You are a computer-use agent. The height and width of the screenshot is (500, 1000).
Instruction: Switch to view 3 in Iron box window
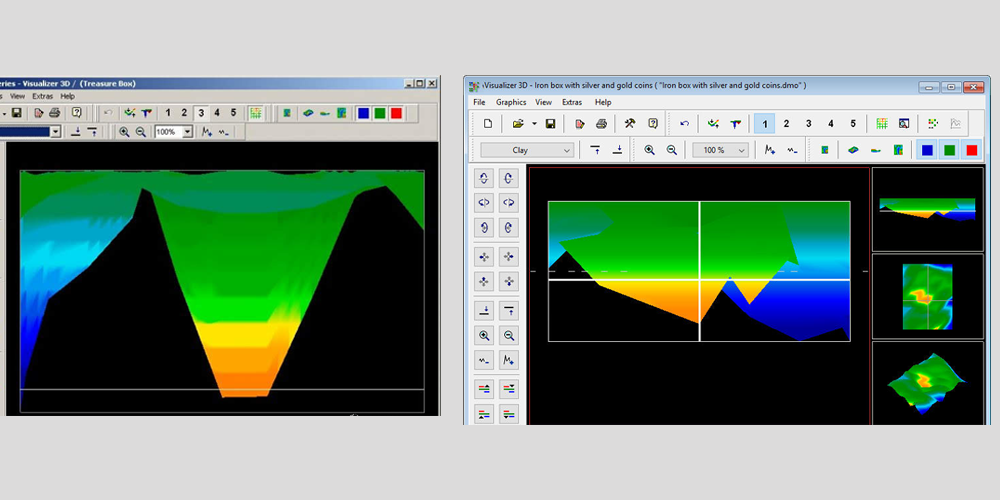(x=808, y=124)
